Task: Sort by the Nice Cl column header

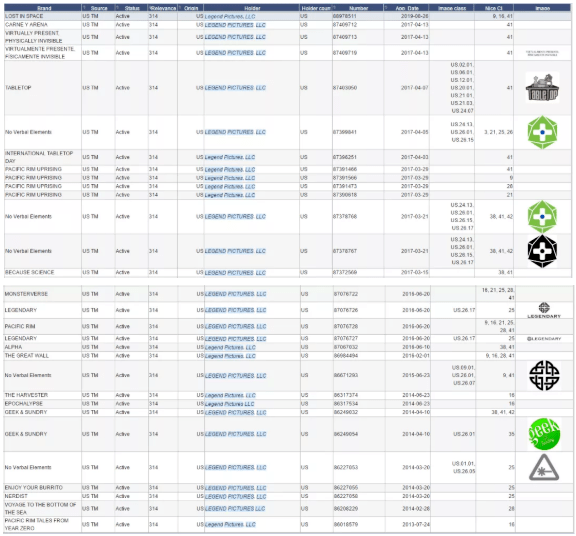Action: (494, 8)
